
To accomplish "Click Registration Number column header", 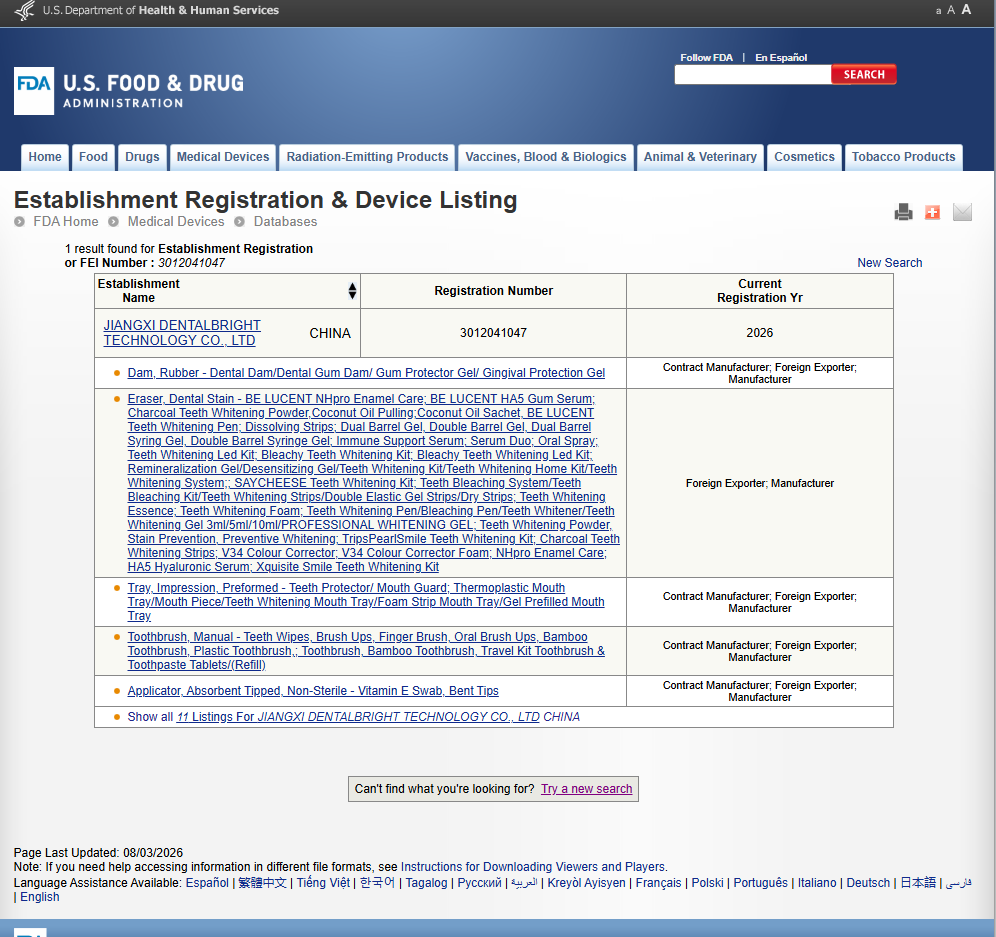I will pos(493,291).
